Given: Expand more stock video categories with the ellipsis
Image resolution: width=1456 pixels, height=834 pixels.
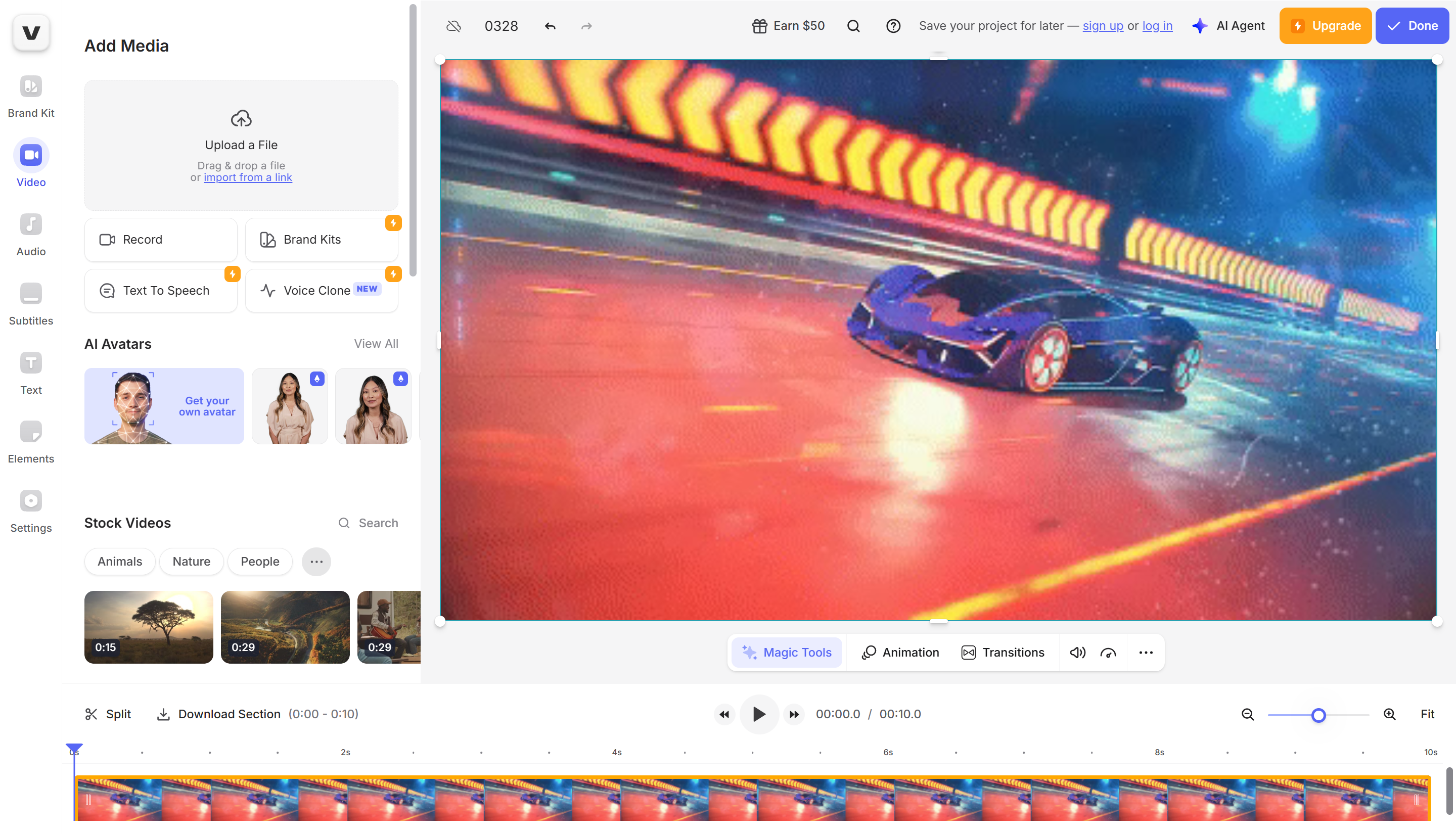Looking at the screenshot, I should click(x=316, y=562).
